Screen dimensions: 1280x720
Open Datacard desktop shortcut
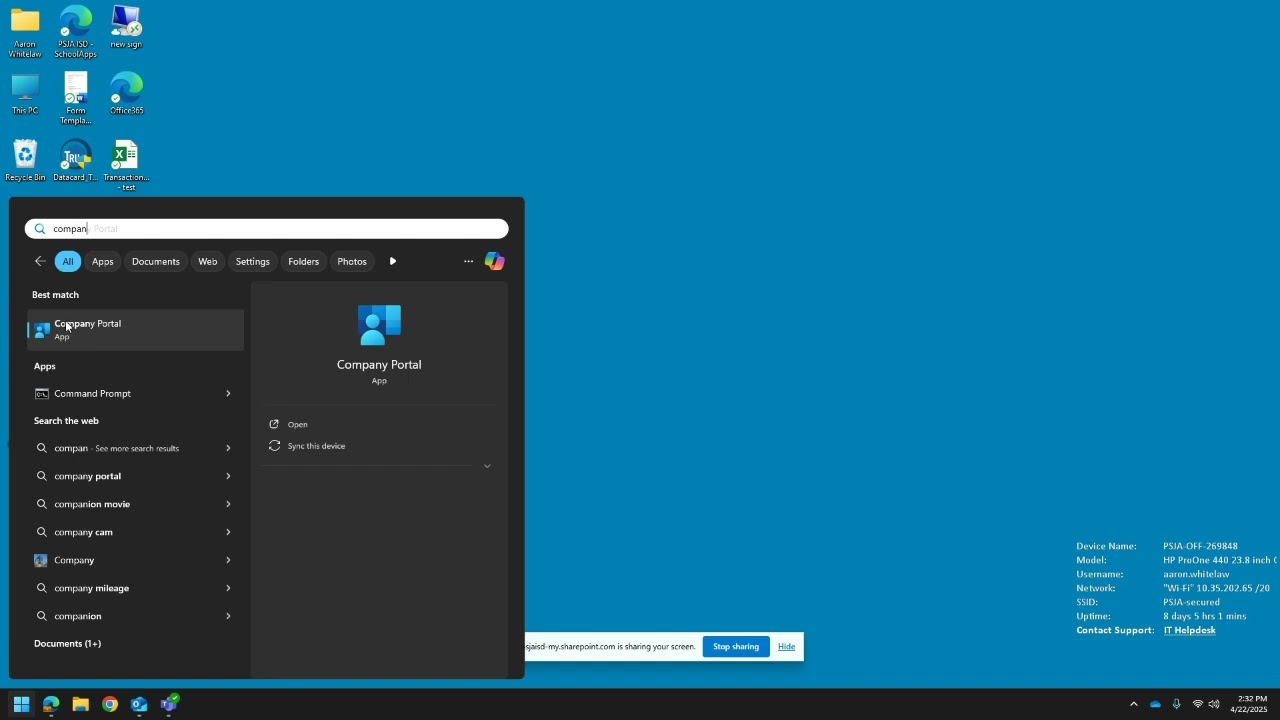75,161
